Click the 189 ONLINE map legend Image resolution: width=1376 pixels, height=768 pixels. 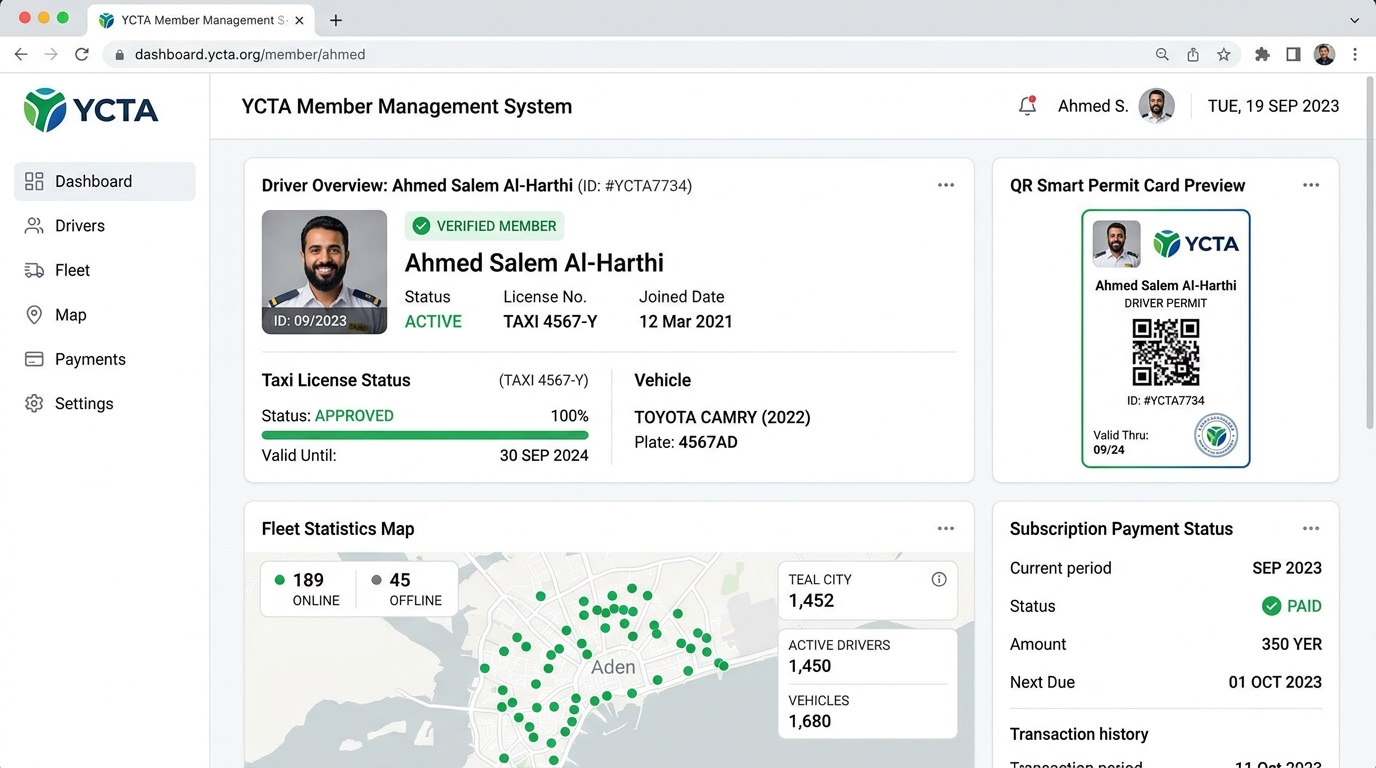click(x=308, y=589)
